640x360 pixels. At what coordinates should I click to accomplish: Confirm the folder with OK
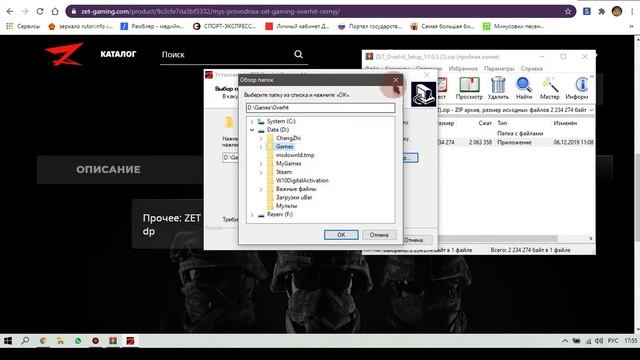(x=341, y=235)
